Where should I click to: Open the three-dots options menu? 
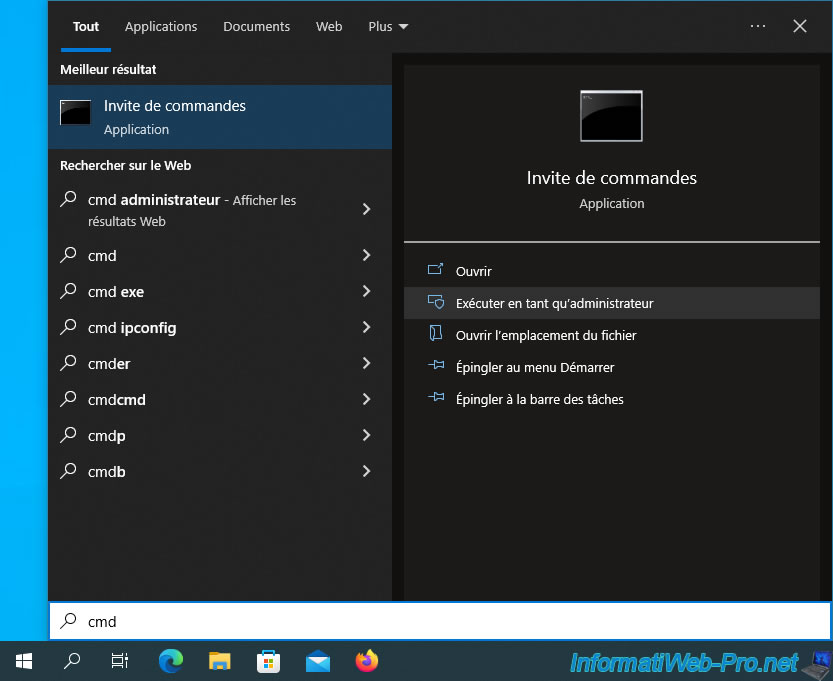pos(758,26)
